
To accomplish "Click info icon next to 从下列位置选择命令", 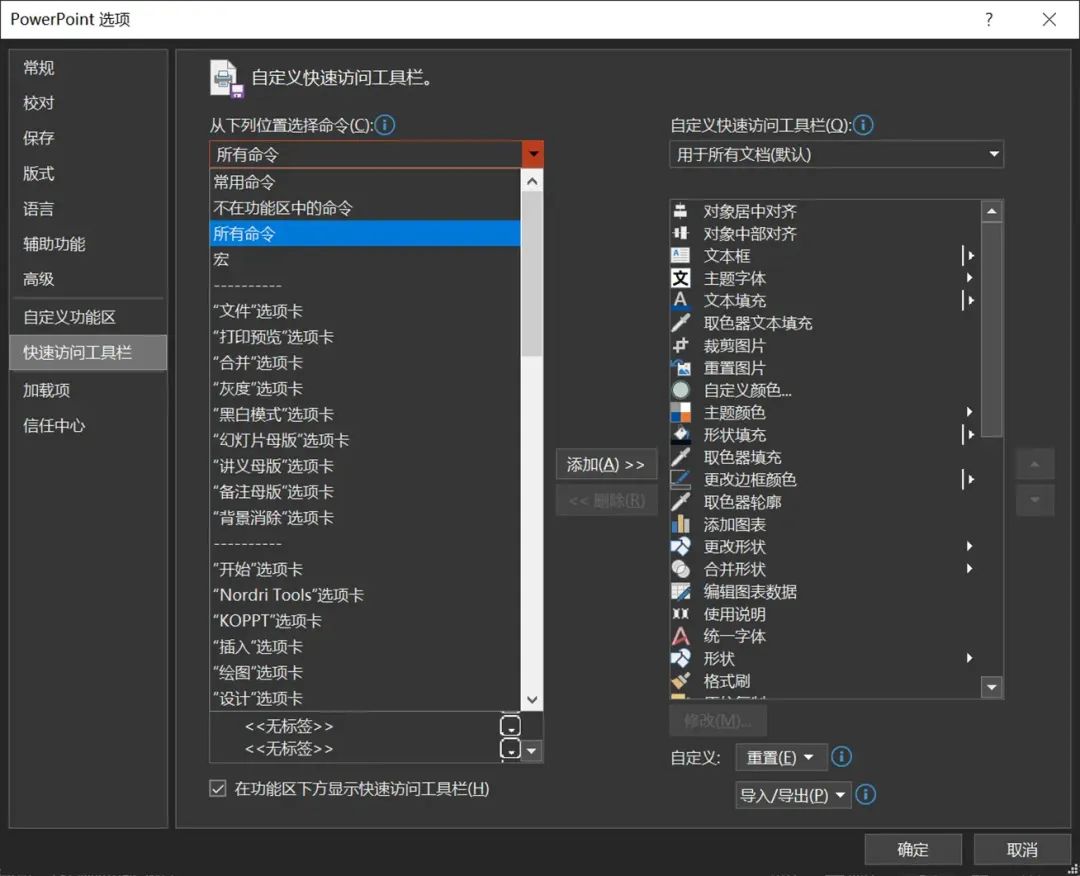I will click(x=384, y=125).
